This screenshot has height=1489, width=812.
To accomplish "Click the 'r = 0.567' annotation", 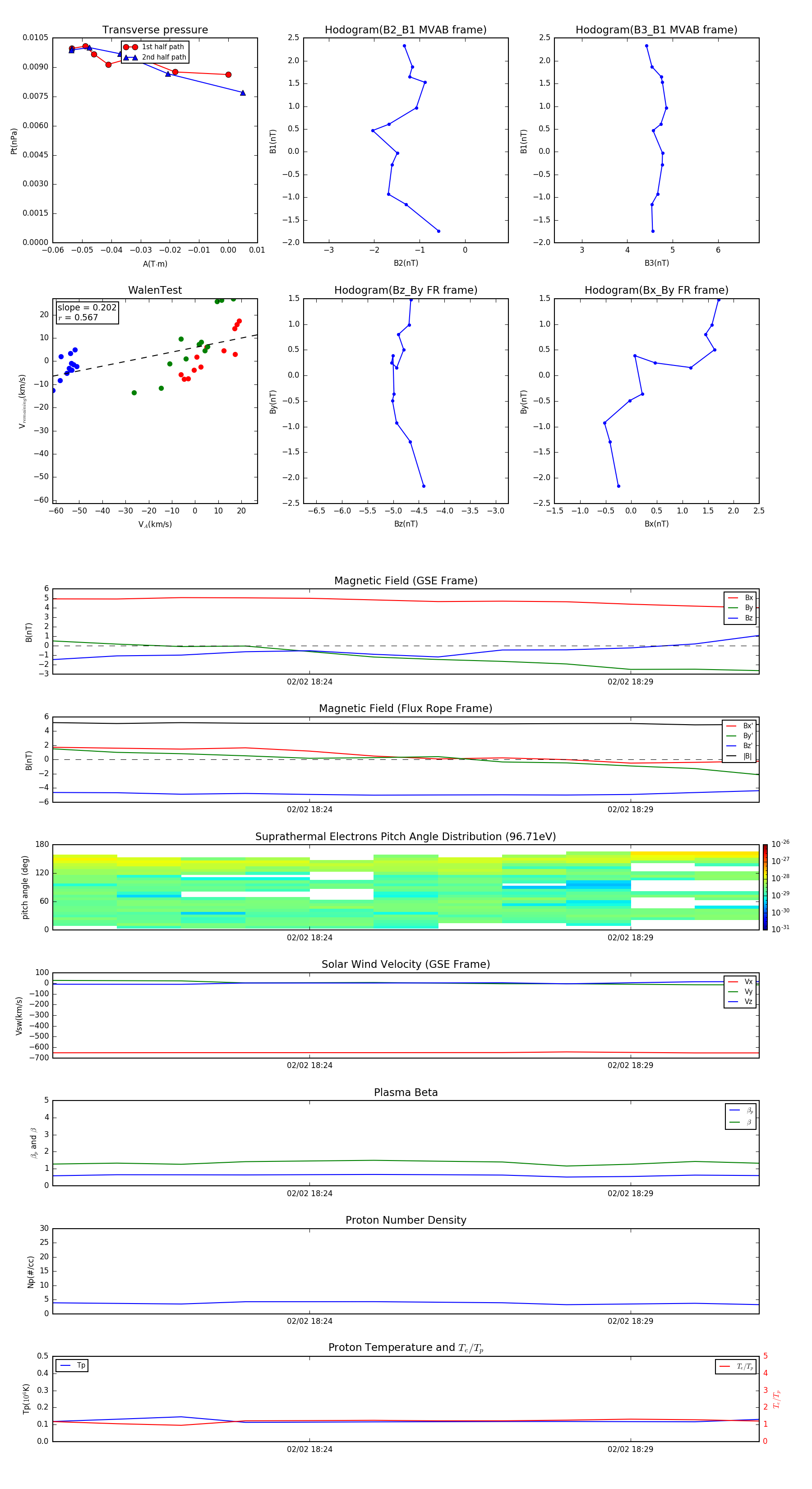I will pyautogui.click(x=78, y=317).
